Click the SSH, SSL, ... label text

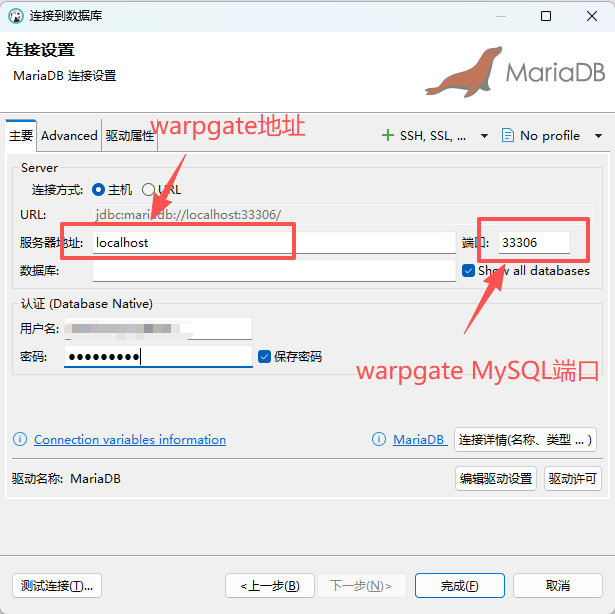433,136
